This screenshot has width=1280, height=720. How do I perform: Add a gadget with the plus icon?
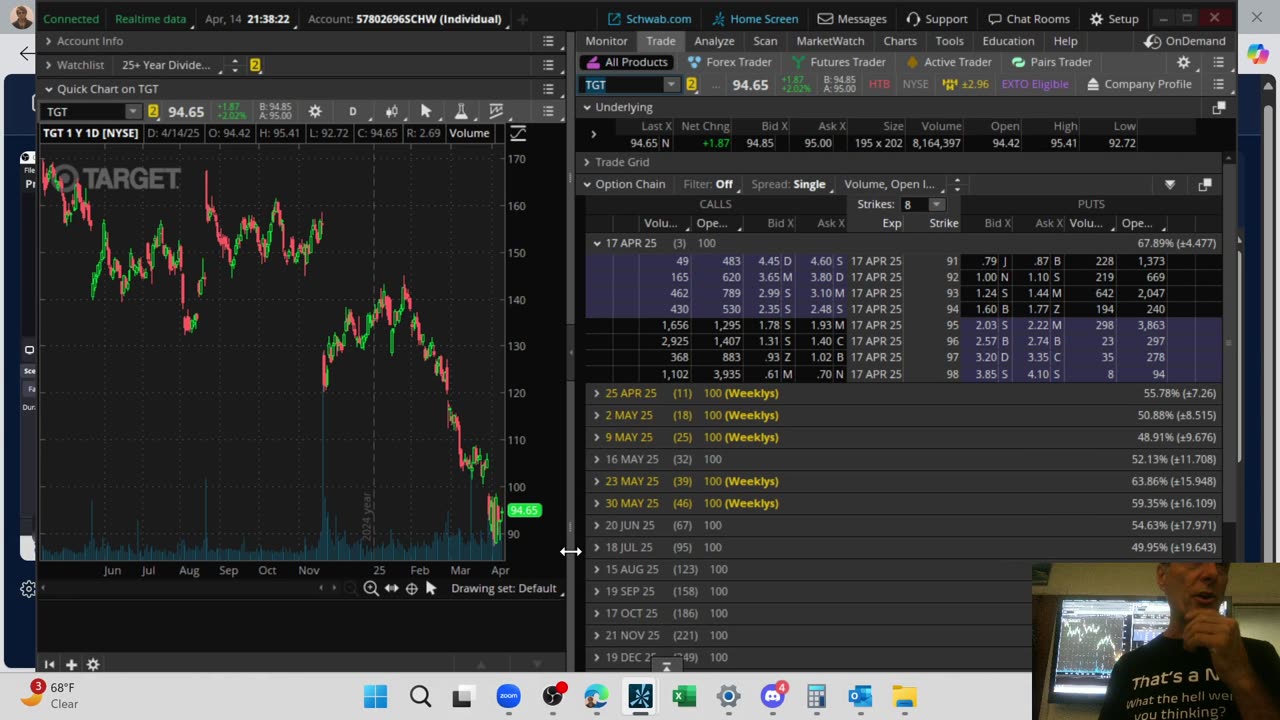point(71,664)
